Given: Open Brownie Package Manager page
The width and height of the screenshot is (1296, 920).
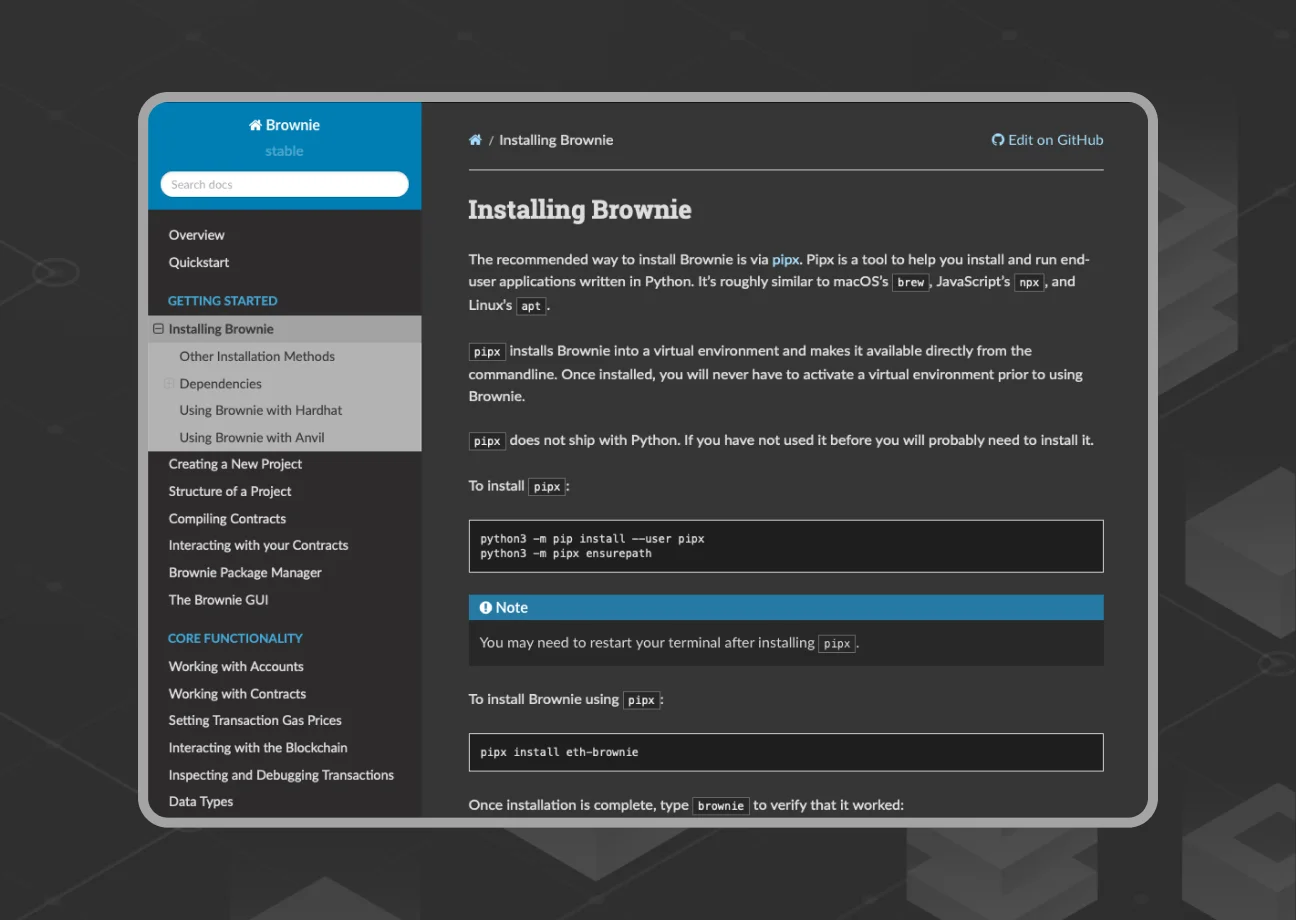Looking at the screenshot, I should pyautogui.click(x=245, y=572).
